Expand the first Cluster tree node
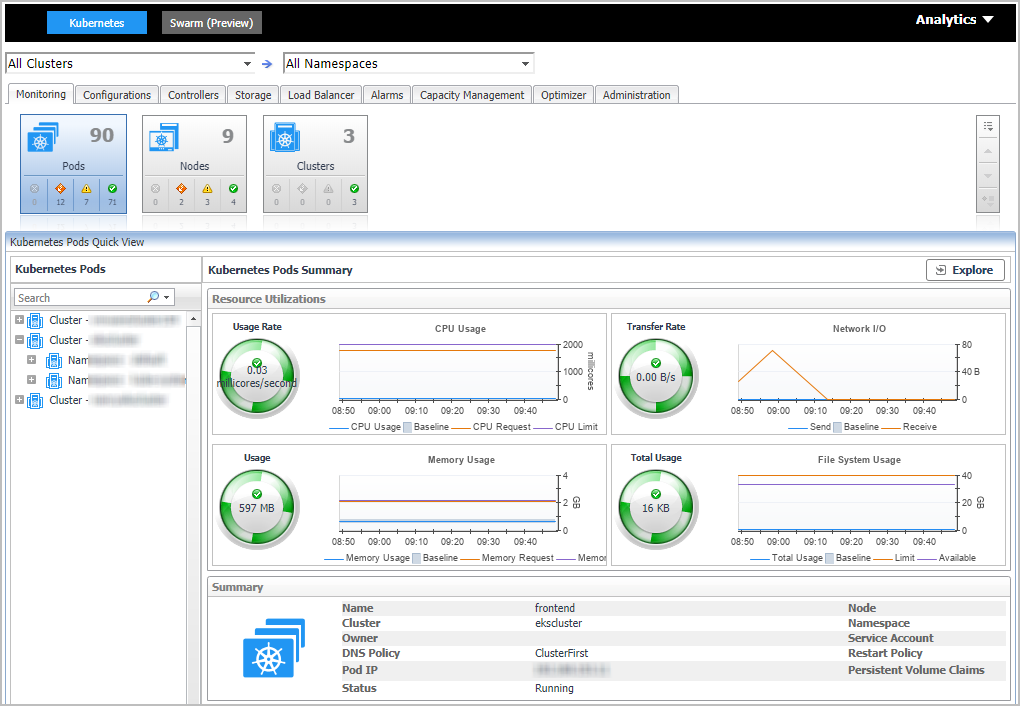 point(20,320)
